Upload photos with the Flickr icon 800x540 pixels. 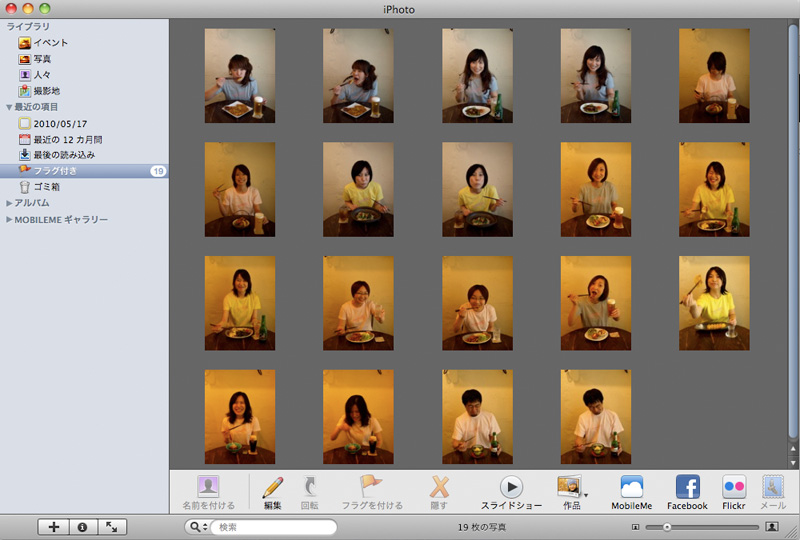pos(734,487)
